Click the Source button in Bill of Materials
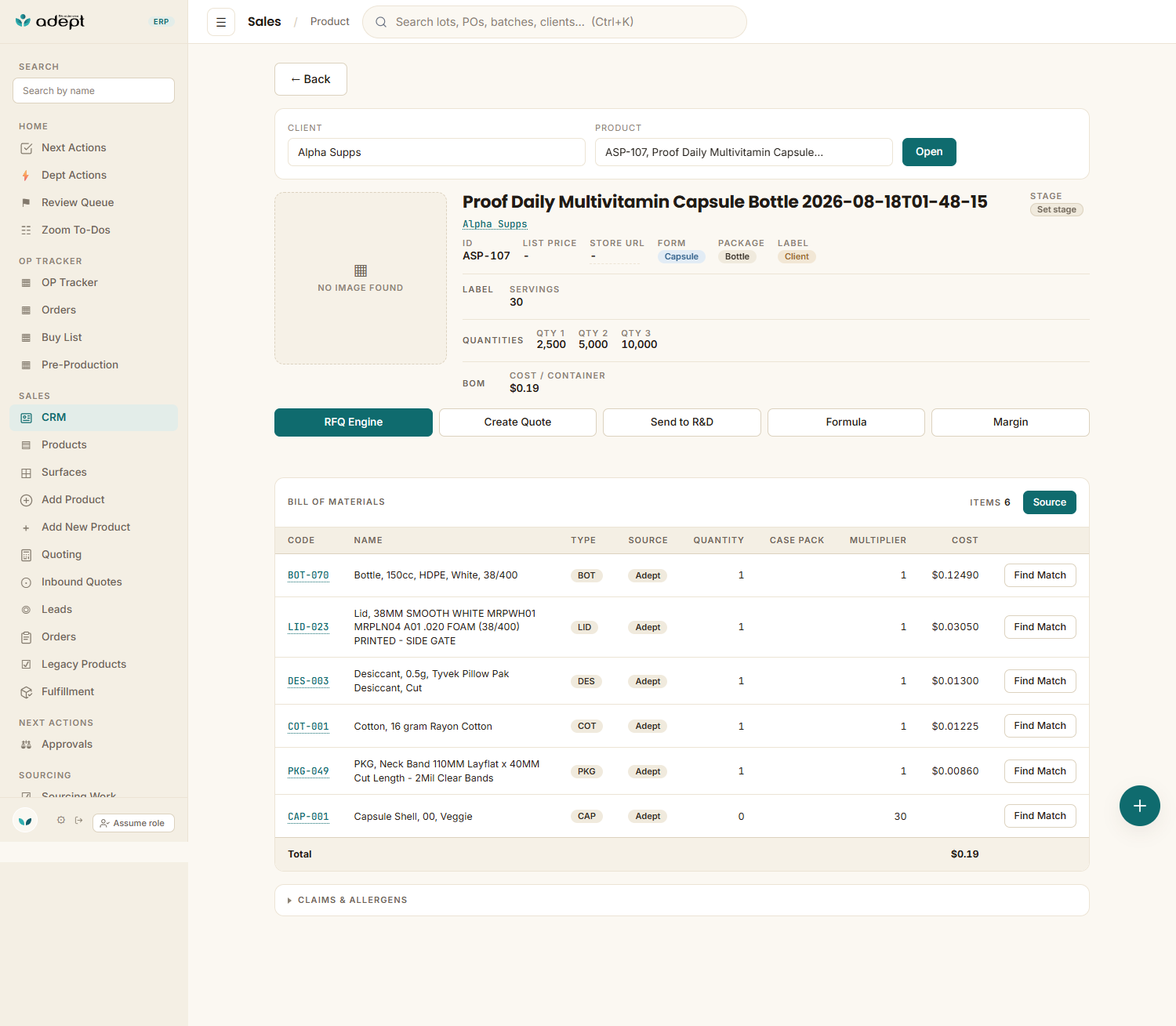Viewport: 1176px width, 1026px height. click(1050, 502)
